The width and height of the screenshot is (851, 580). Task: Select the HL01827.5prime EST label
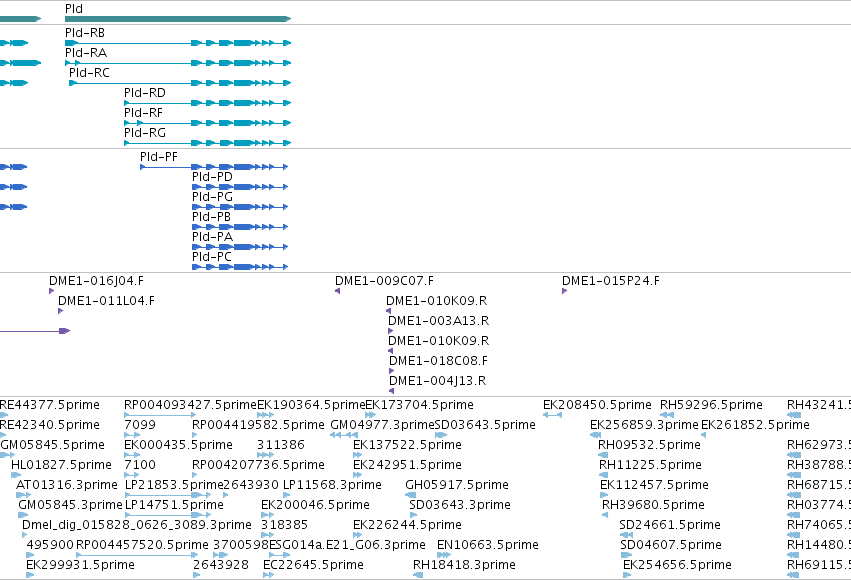tap(61, 466)
